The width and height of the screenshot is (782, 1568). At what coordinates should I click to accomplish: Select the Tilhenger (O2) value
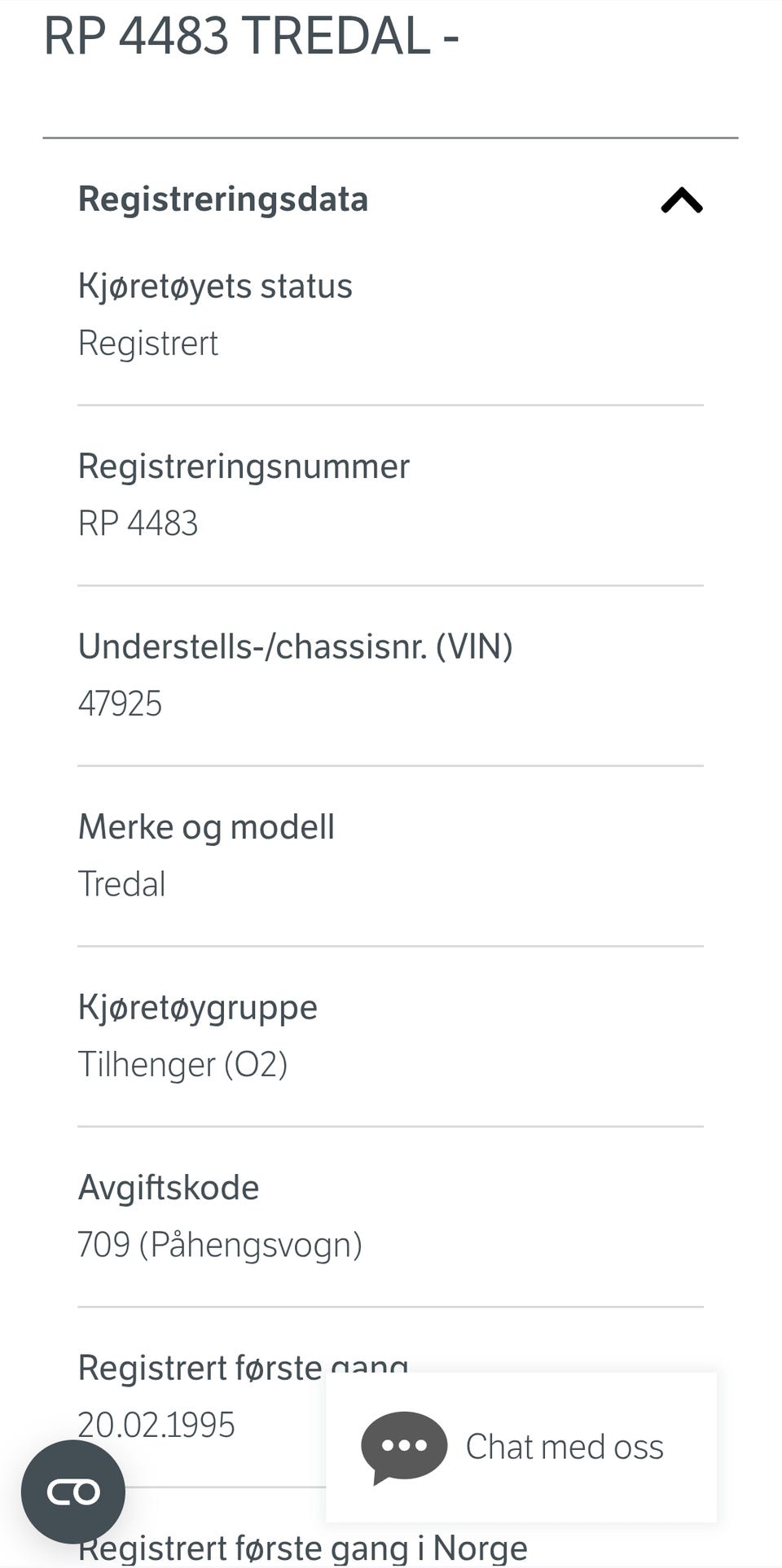182,1065
